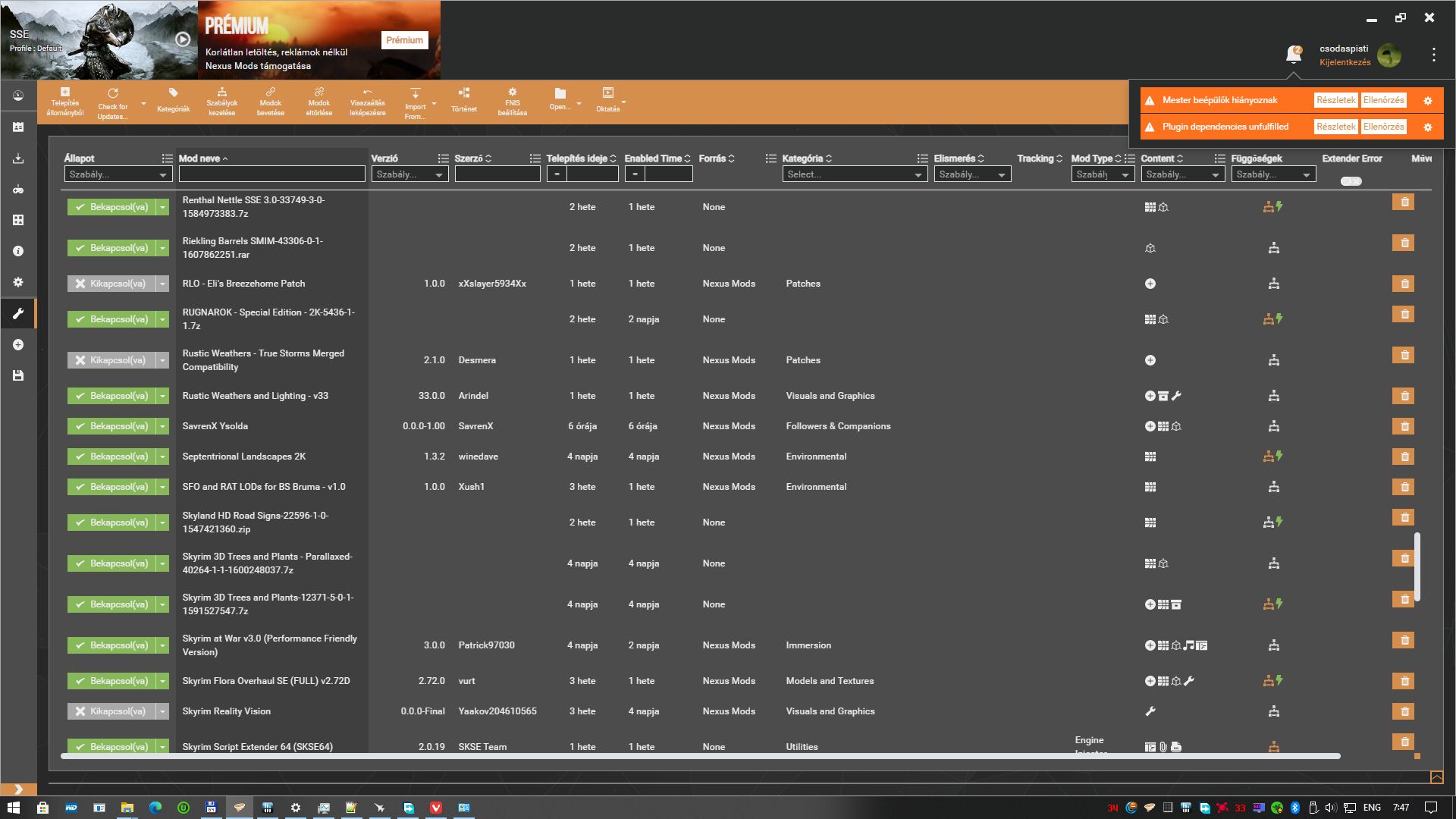Disable Rustic Weathers and Lighting v33
1456x819 pixels.
pos(111,396)
